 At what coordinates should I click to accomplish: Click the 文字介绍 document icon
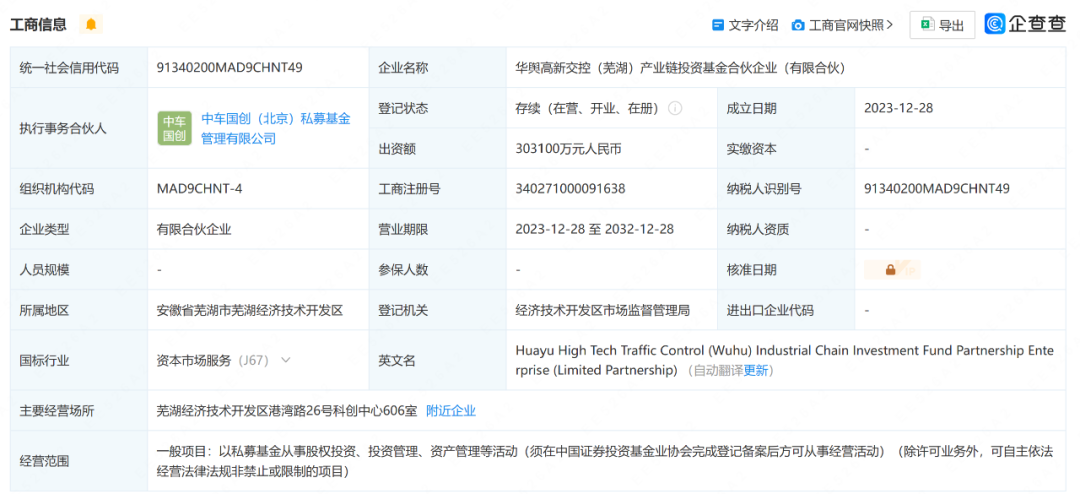[x=718, y=25]
